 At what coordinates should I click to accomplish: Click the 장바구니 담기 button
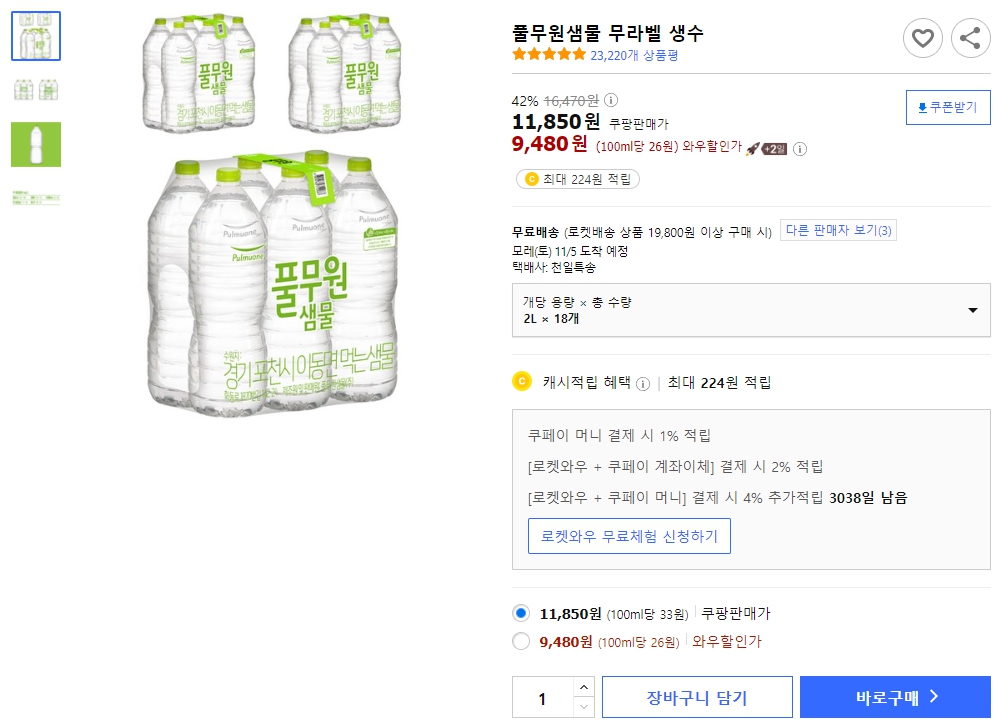click(697, 696)
